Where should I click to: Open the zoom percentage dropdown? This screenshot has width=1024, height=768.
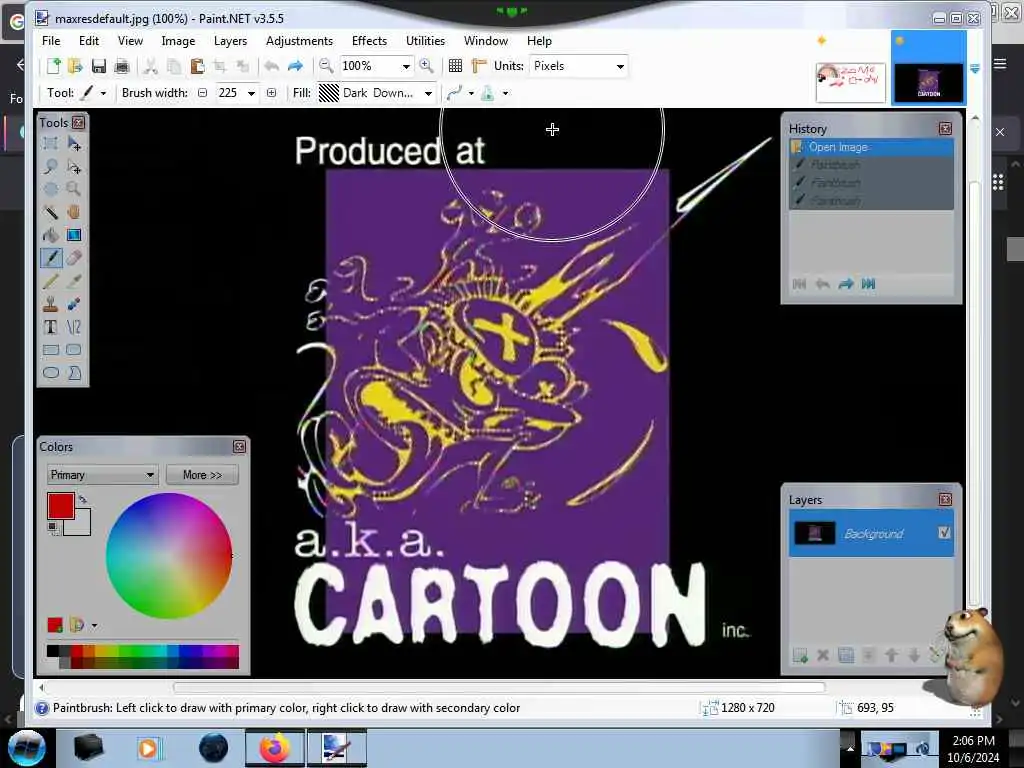tap(406, 66)
